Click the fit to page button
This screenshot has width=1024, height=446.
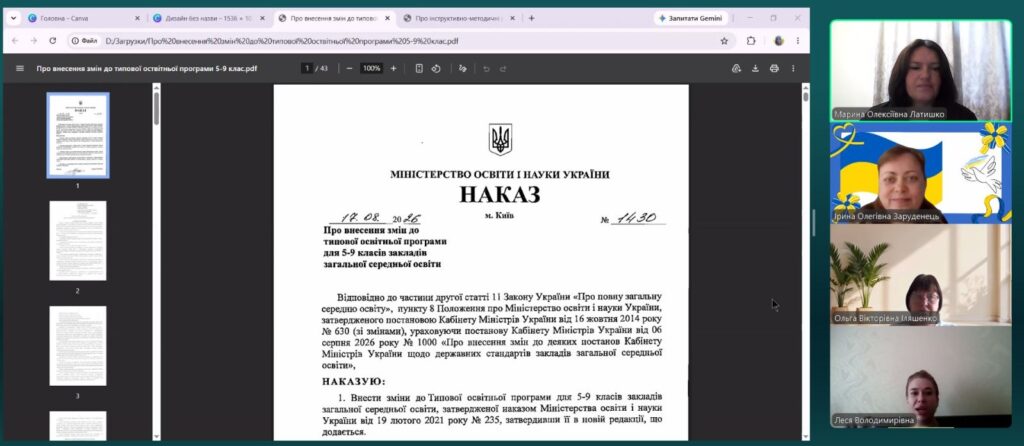point(419,68)
